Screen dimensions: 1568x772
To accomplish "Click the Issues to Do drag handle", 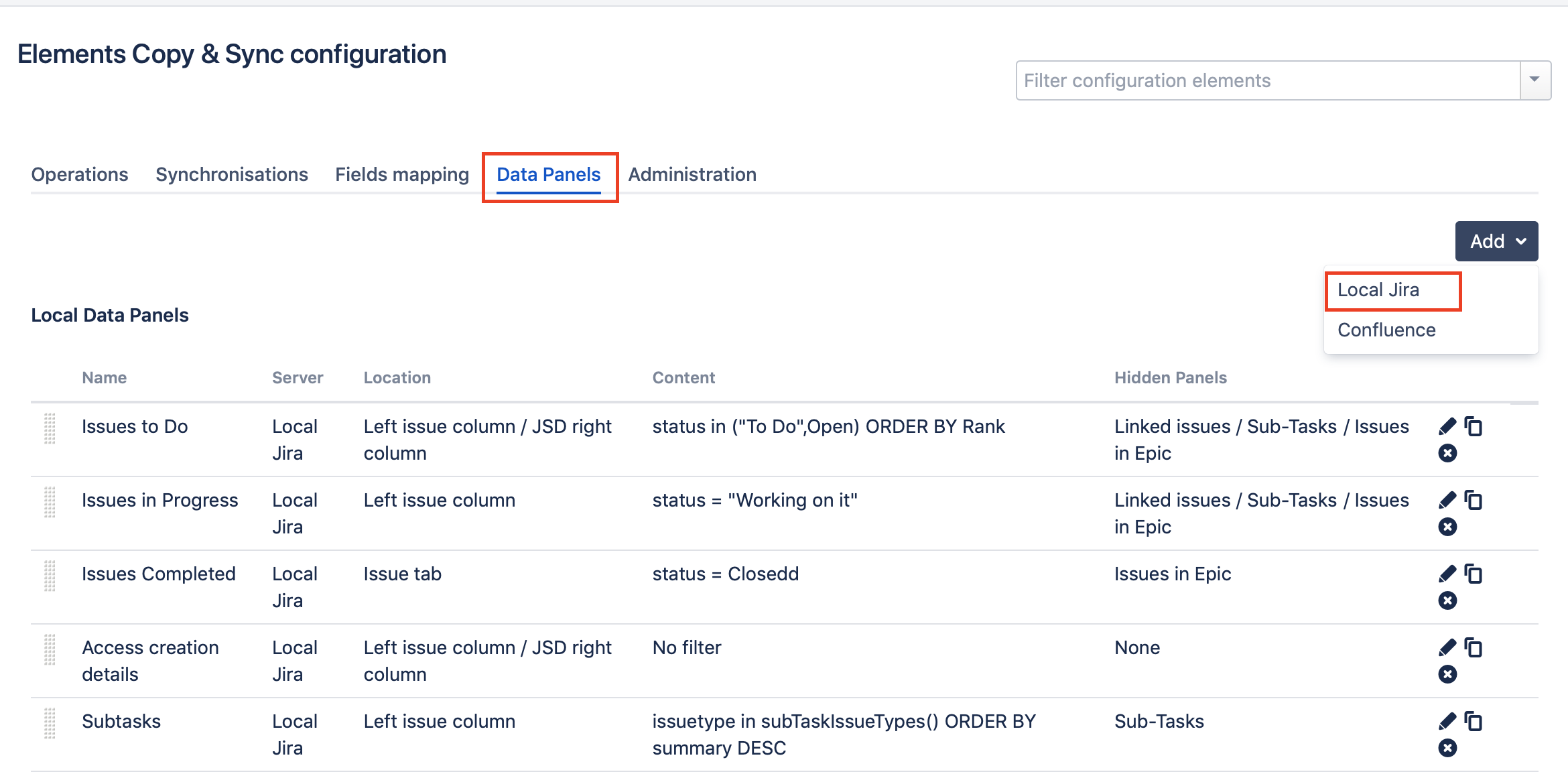I will tap(50, 429).
